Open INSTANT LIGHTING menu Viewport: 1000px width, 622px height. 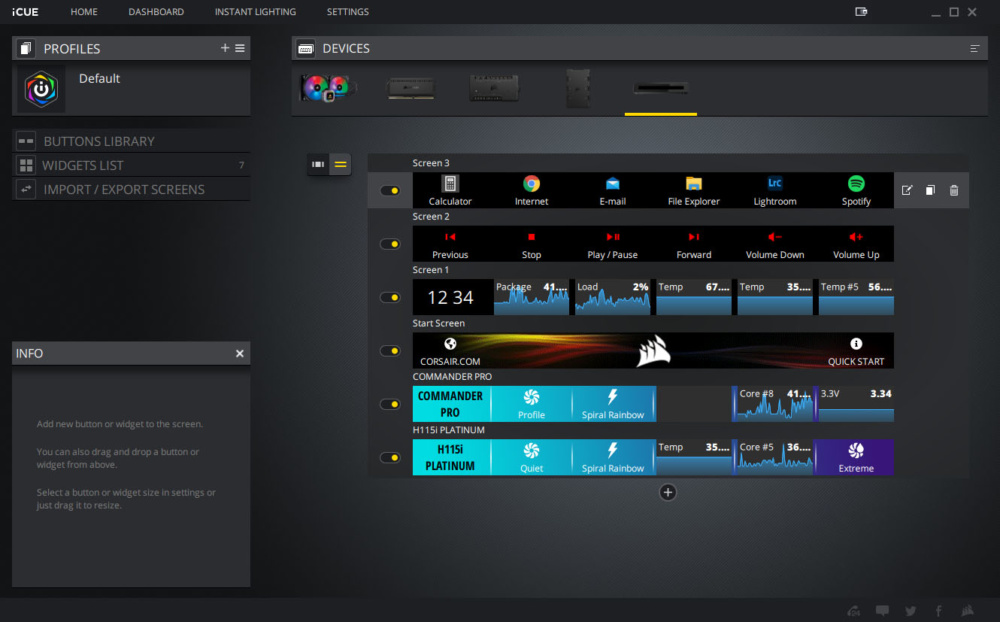(x=255, y=11)
